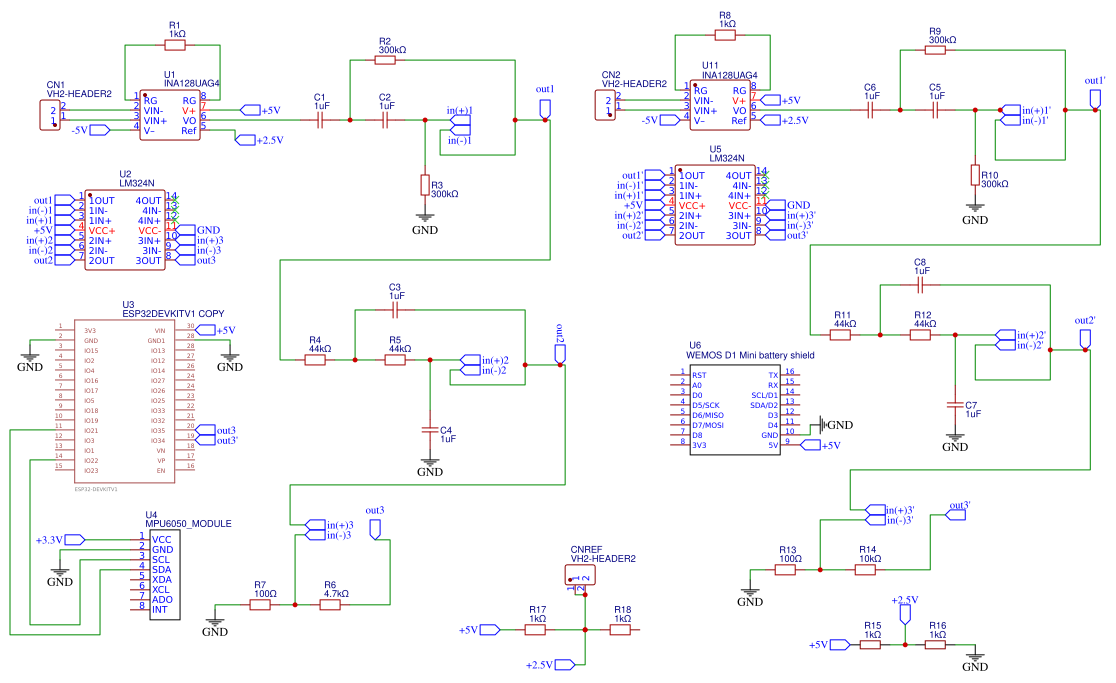Select capacitor C5 1uF
1116x683 pixels.
[x=936, y=110]
